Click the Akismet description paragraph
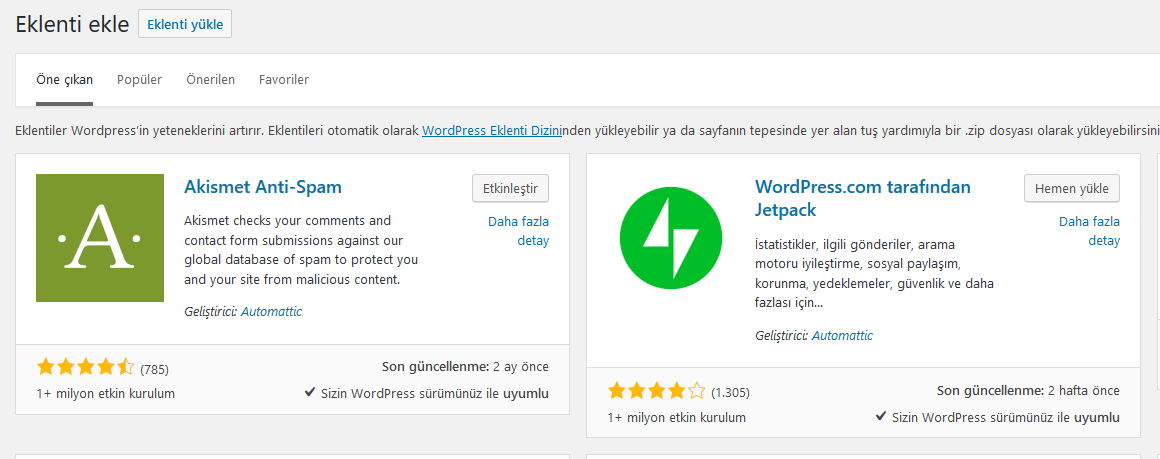The height and width of the screenshot is (459, 1160). coord(301,250)
